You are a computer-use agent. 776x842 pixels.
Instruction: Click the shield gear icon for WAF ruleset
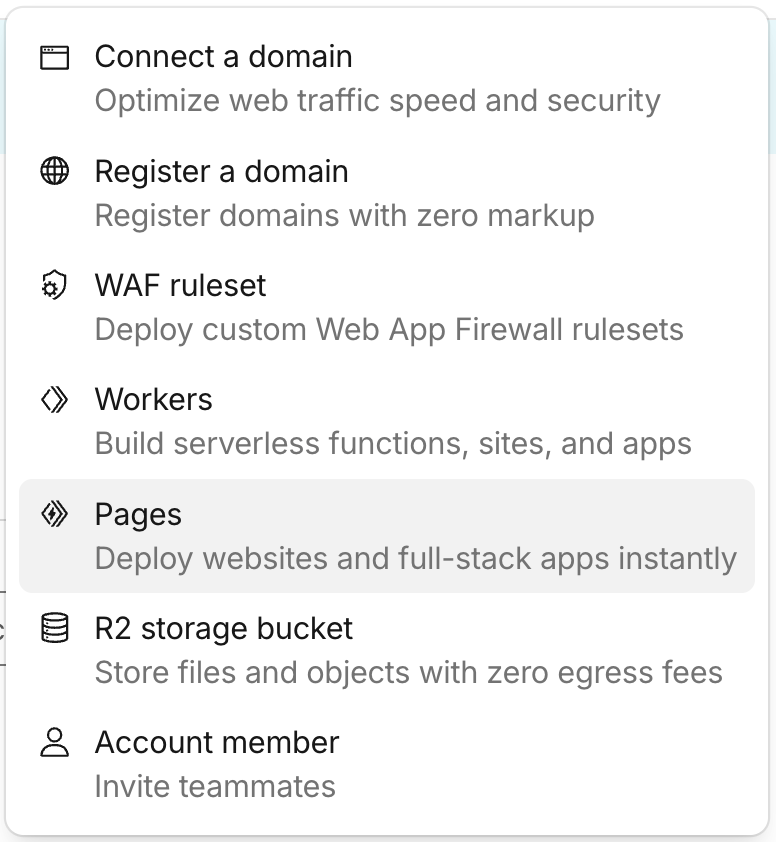(54, 286)
